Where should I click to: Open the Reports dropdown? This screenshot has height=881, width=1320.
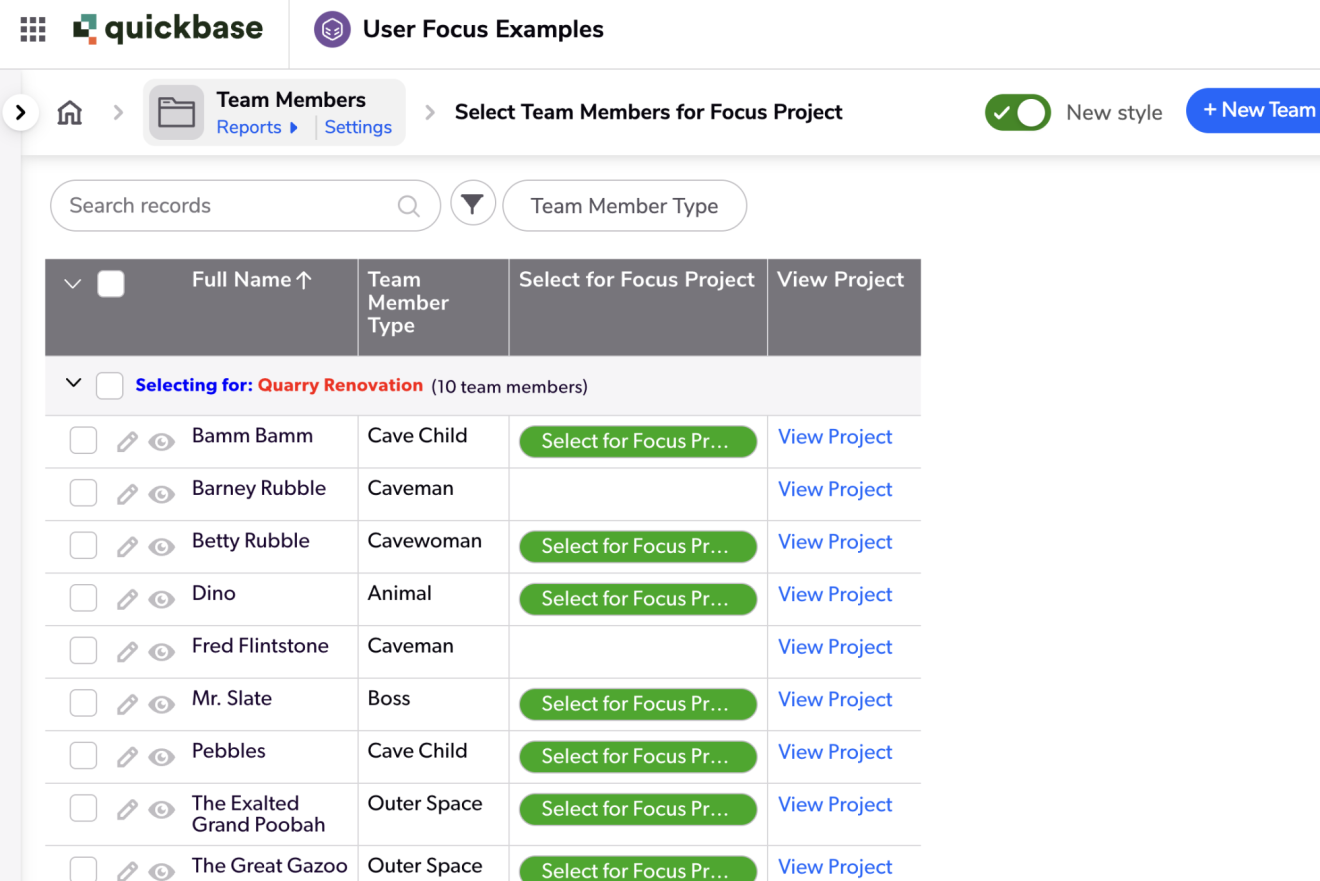(257, 127)
